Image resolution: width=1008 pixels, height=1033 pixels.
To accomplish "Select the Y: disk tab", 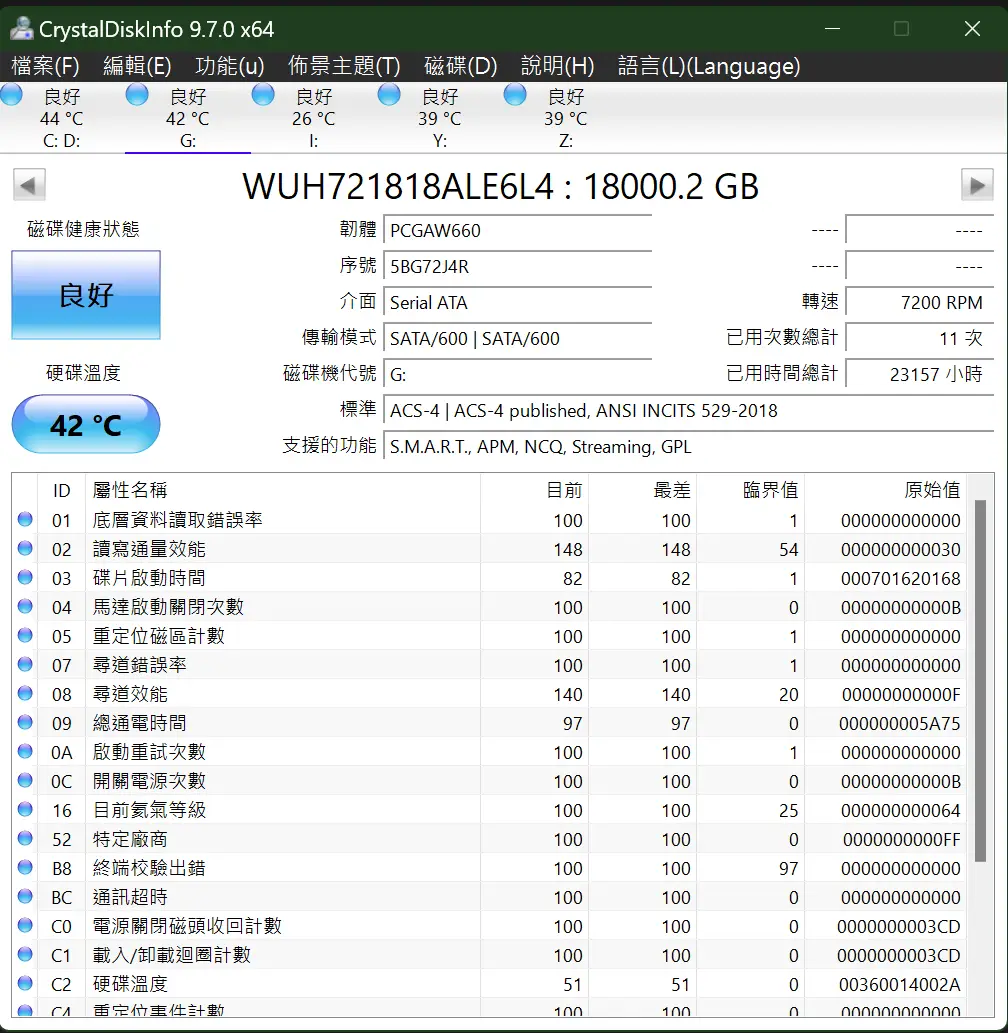I will point(439,119).
